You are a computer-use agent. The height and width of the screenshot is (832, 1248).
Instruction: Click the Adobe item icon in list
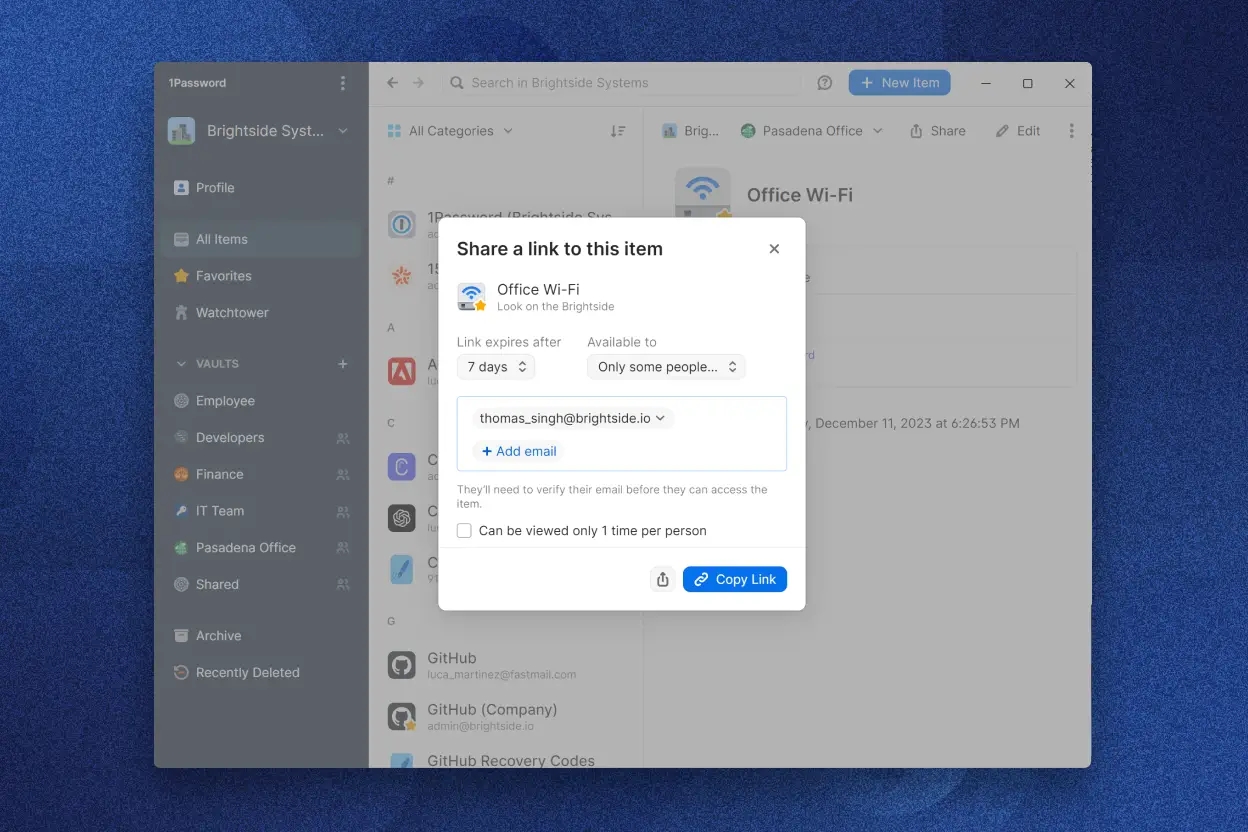(x=401, y=371)
